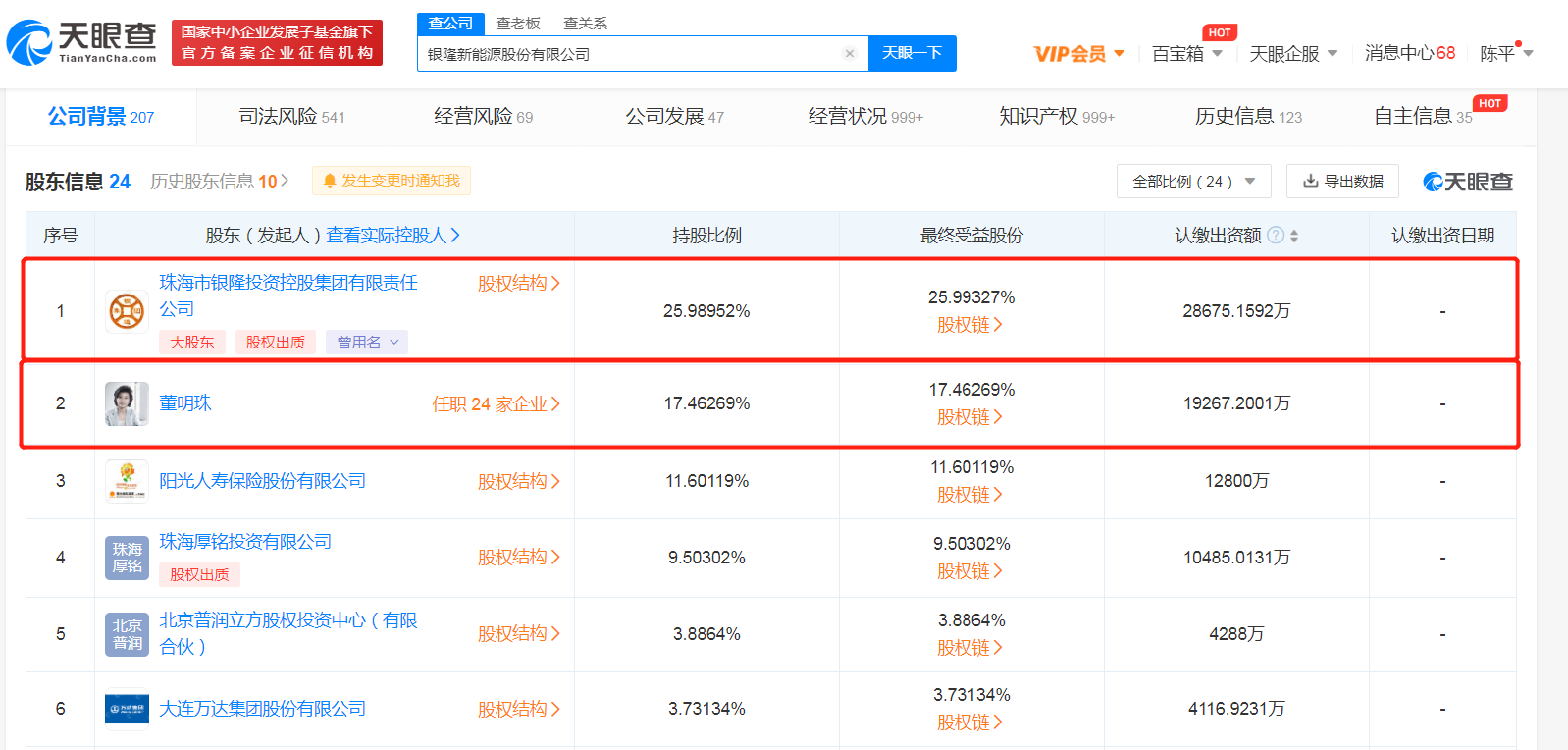Click 股权出质 tag under 珠海厚铭投资
Screen dimensions: 1568x750
pos(199,574)
